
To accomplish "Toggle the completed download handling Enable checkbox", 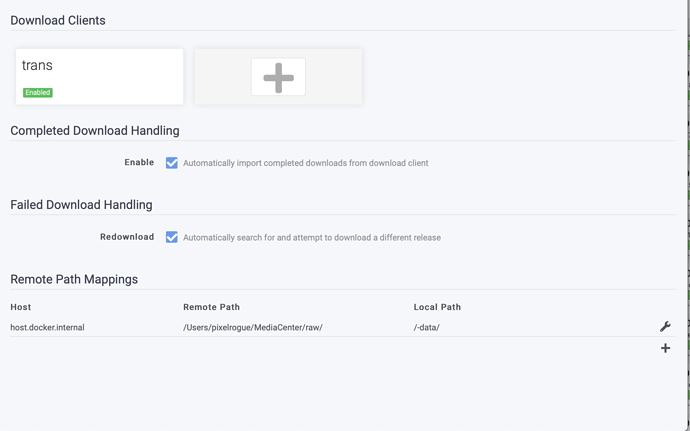I will 172,163.
